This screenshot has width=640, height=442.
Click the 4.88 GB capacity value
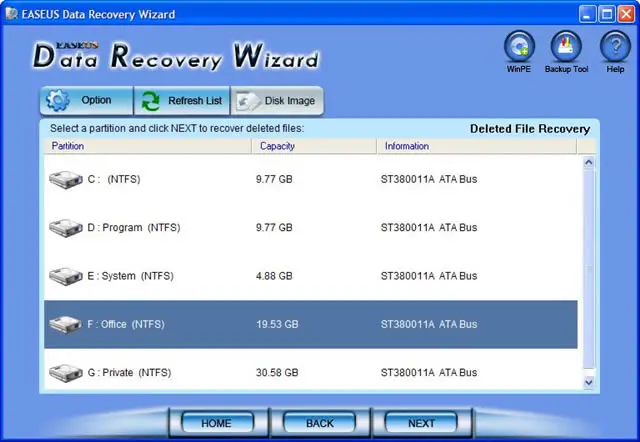274,276
